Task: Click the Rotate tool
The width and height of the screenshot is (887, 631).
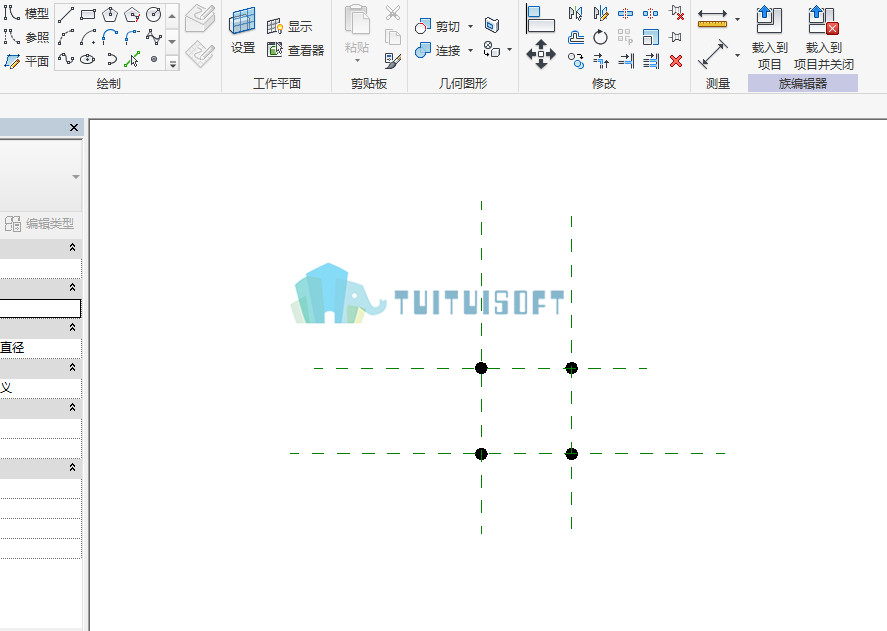Action: 600,37
